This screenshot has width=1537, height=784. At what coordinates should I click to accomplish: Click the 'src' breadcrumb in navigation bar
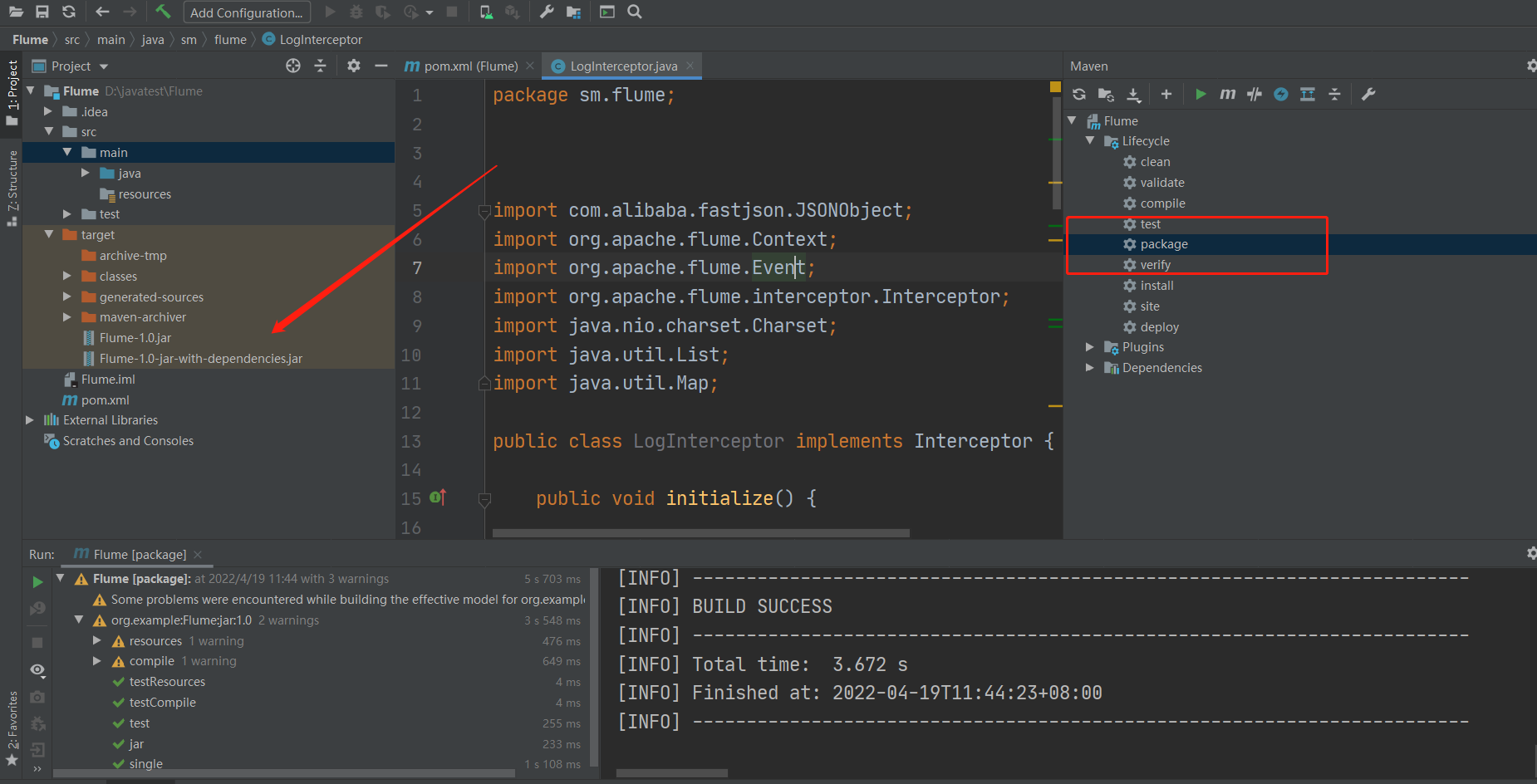coord(72,39)
